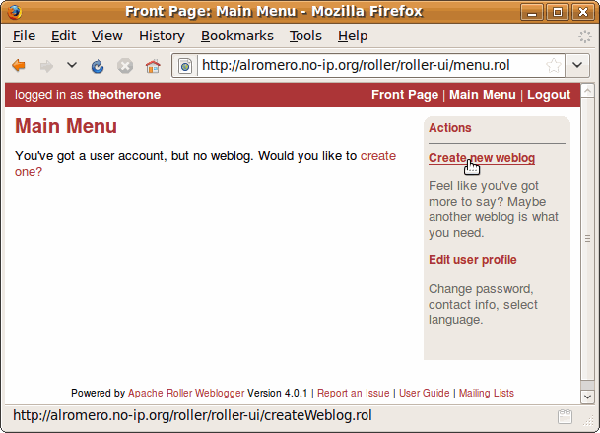
Task: Go to the browser Home page
Action: (x=153, y=66)
